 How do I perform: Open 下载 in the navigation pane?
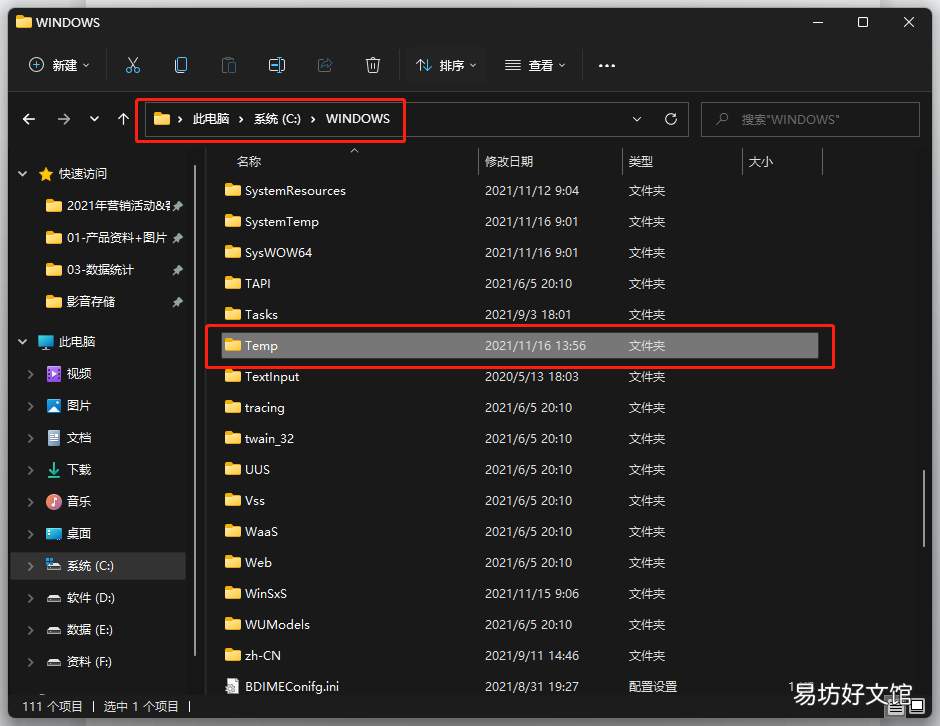[x=69, y=469]
